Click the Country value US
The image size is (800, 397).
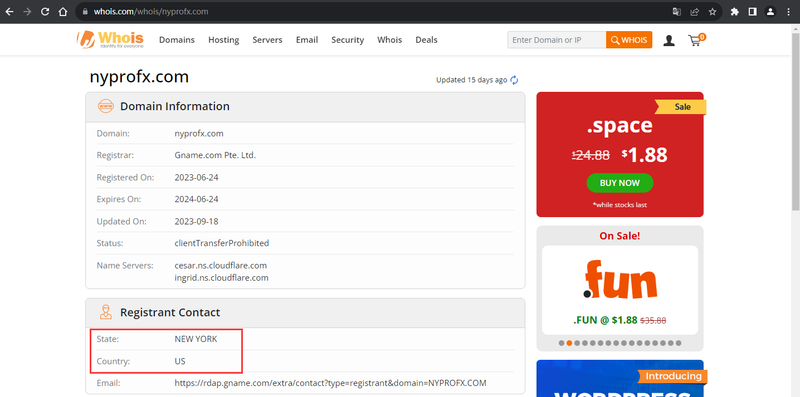click(180, 361)
